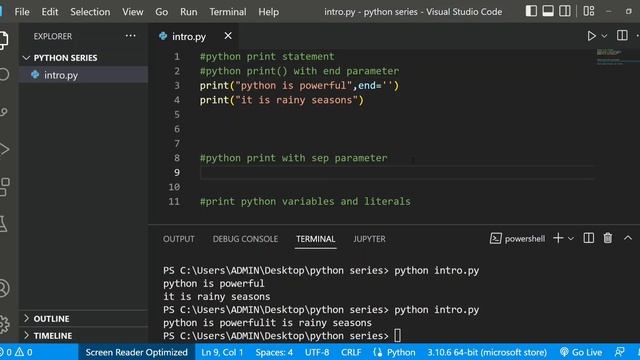Select Python language mode in status bar
The width and height of the screenshot is (640, 360).
pos(395,352)
